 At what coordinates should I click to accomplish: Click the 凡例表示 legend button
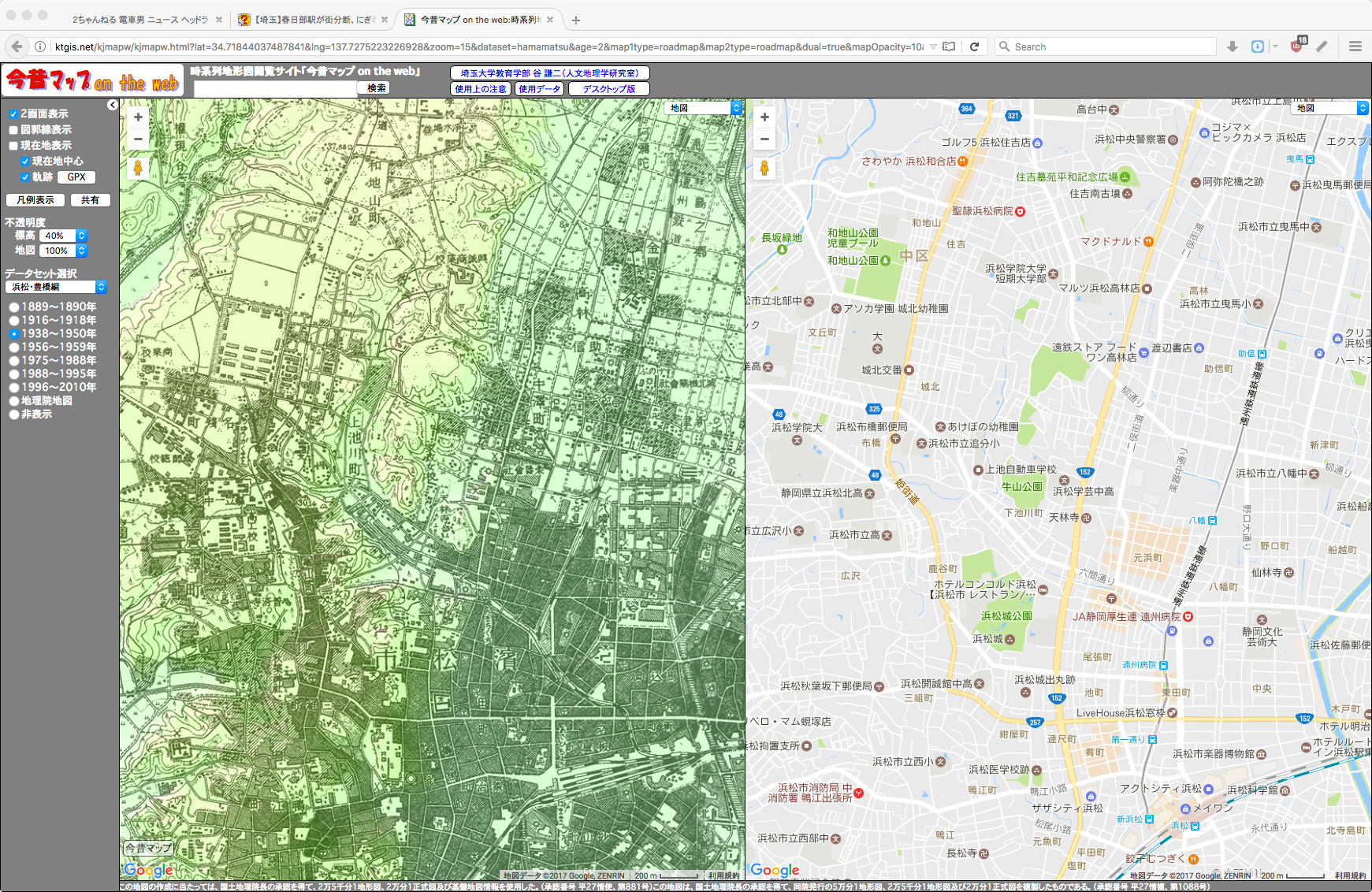[35, 200]
